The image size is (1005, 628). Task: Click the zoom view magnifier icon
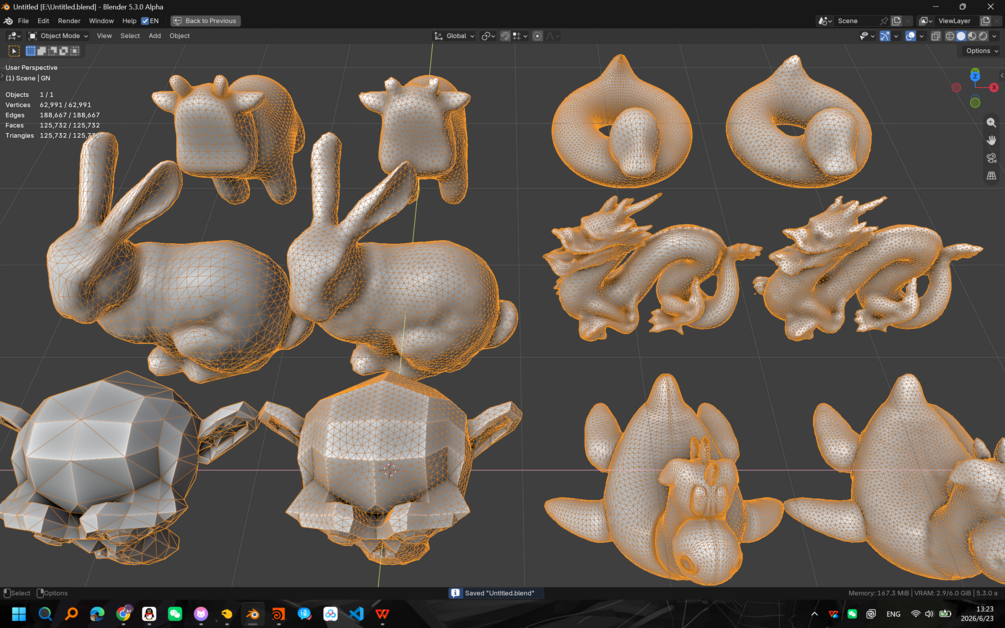tap(991, 122)
